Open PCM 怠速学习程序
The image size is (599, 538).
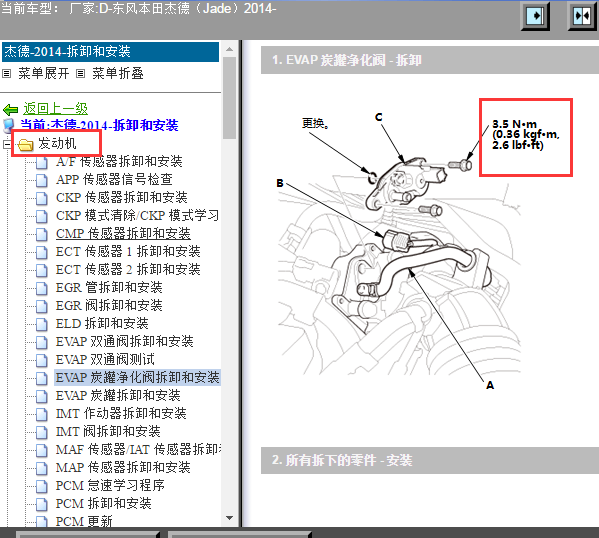(110, 486)
